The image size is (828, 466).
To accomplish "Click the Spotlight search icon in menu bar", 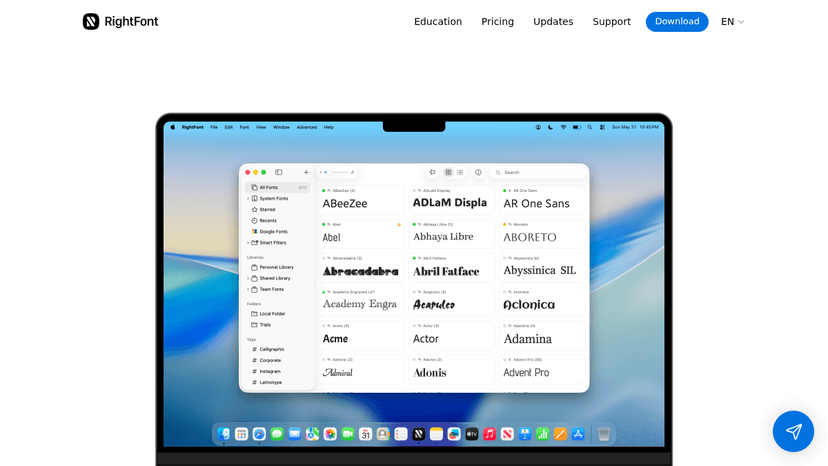I will click(x=590, y=127).
